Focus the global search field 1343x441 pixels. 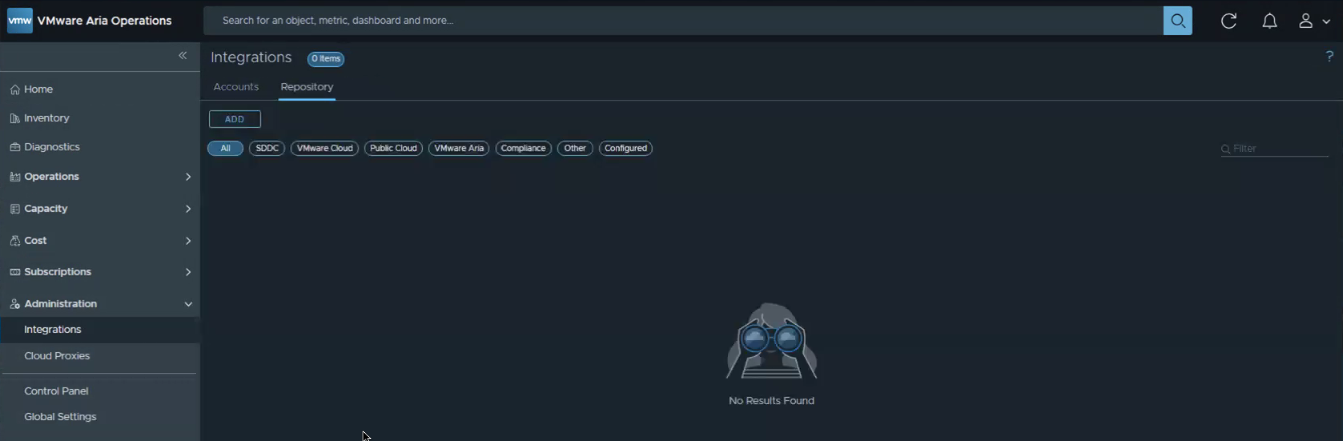point(684,21)
